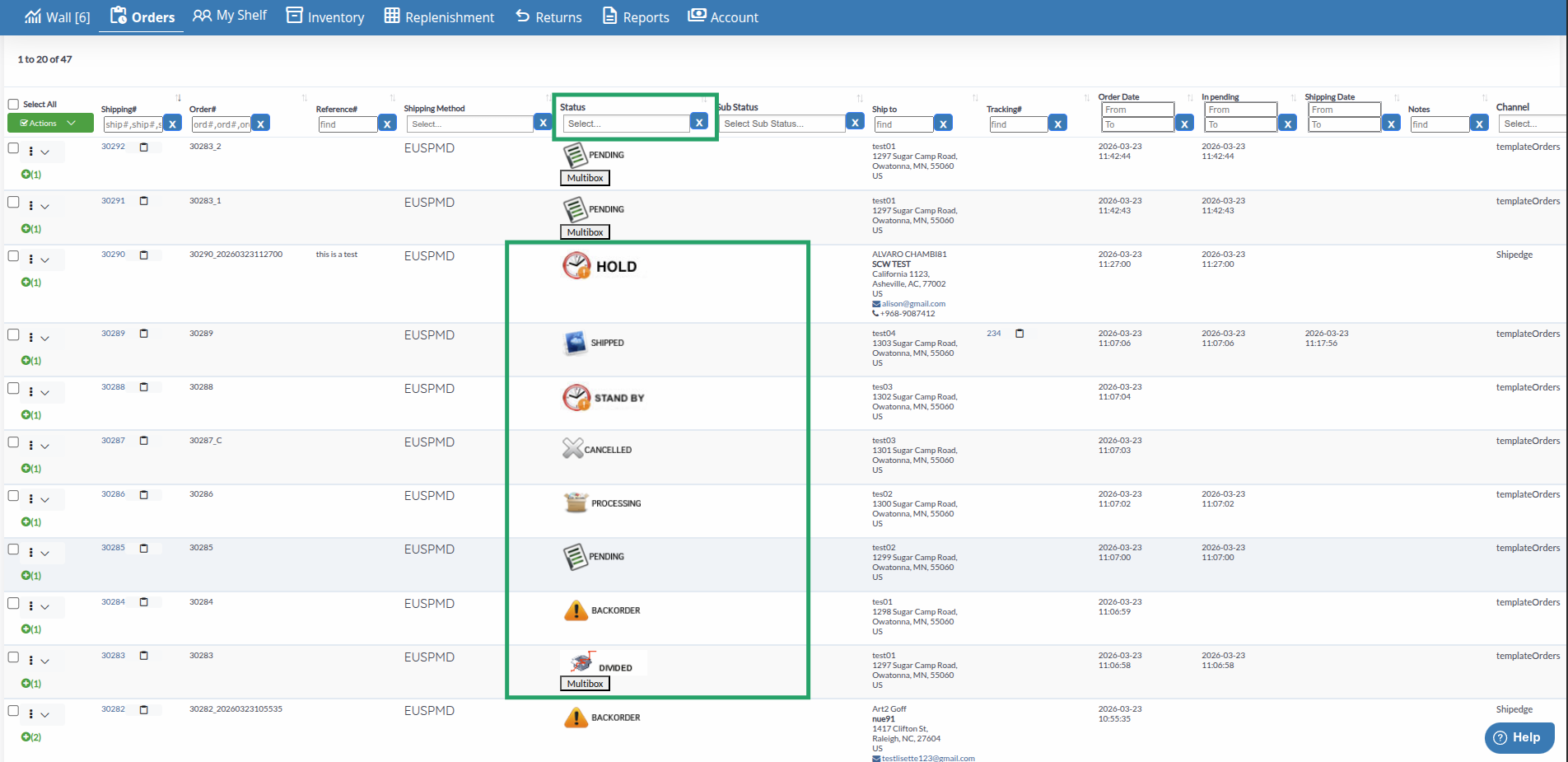The height and width of the screenshot is (762, 1568).
Task: Tick the checkbox for shipment 30292
Action: 13,148
